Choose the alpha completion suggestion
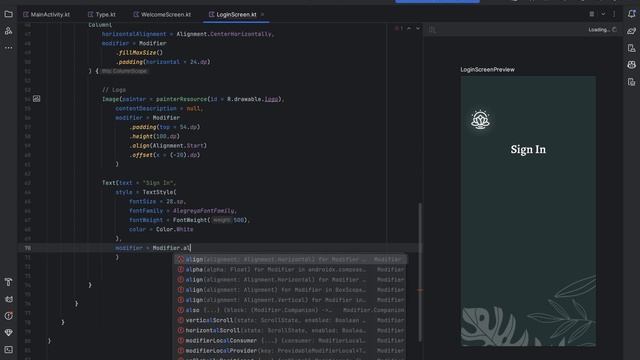The image size is (640, 360). tap(290, 269)
